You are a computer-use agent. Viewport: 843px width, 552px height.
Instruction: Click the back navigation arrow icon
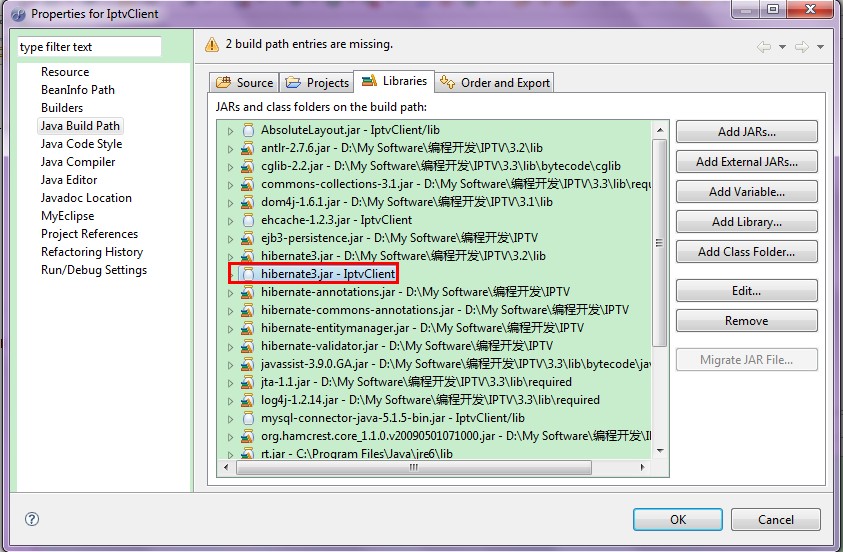pos(763,47)
